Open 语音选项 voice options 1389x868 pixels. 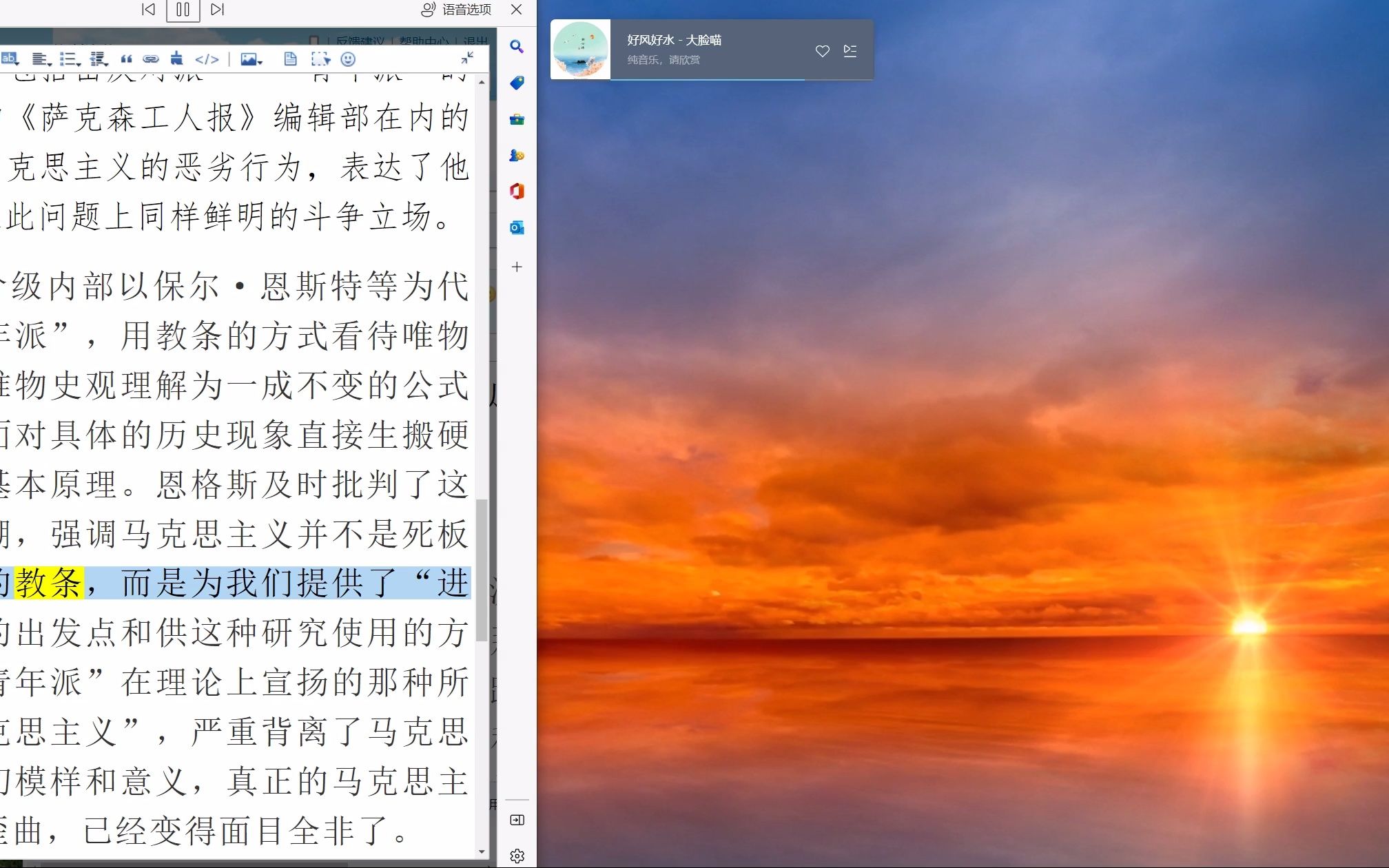click(x=456, y=10)
